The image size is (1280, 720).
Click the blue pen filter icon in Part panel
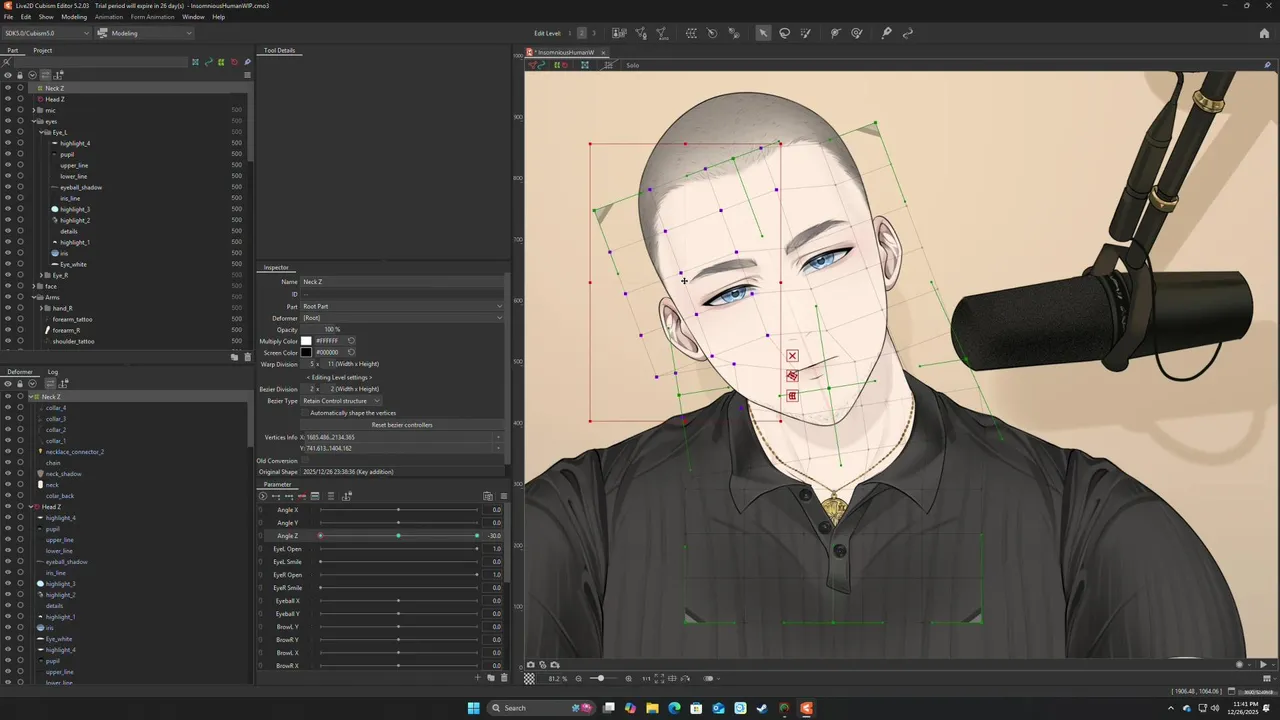247,62
